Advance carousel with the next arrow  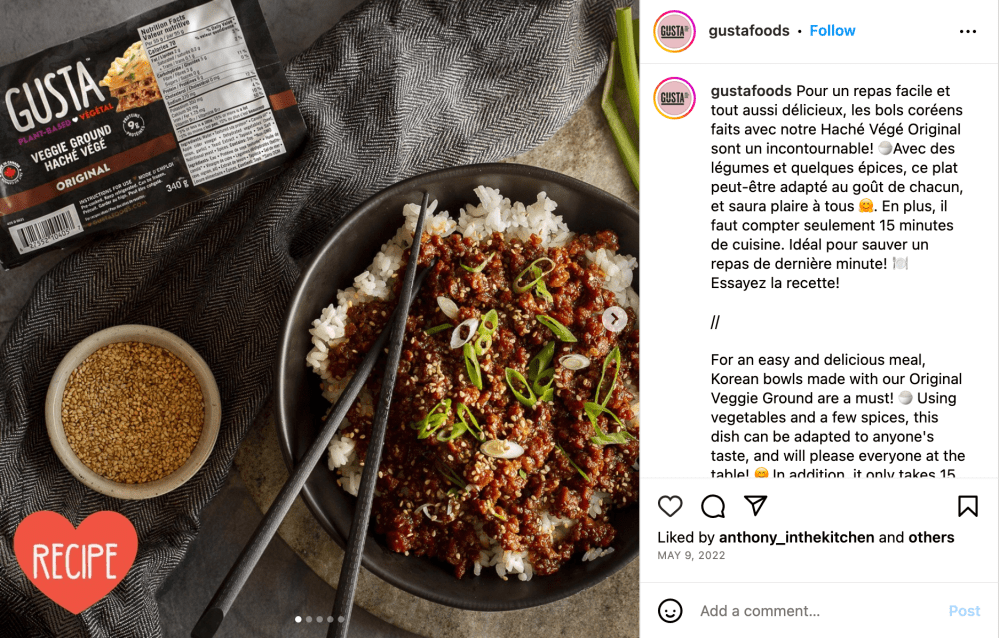(614, 318)
